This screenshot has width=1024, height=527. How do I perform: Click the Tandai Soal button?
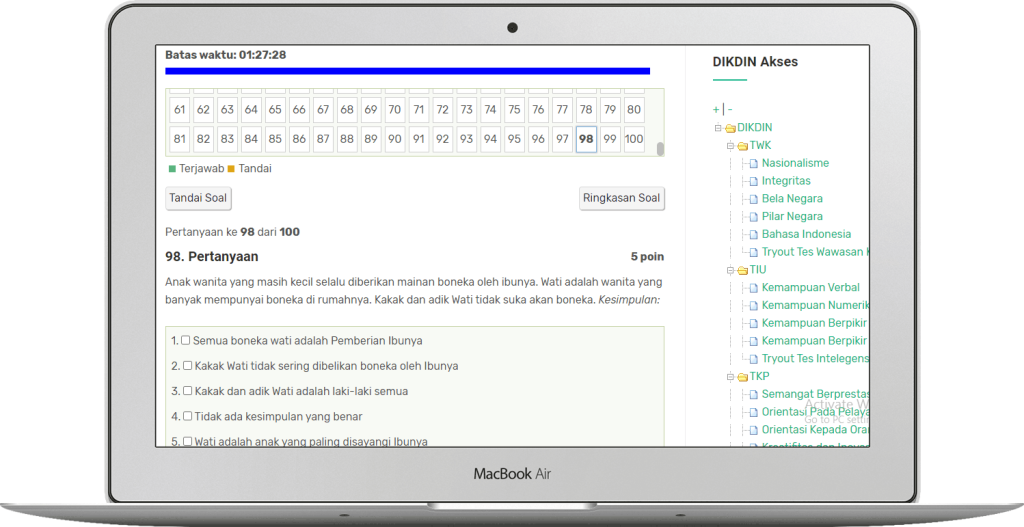[x=198, y=198]
